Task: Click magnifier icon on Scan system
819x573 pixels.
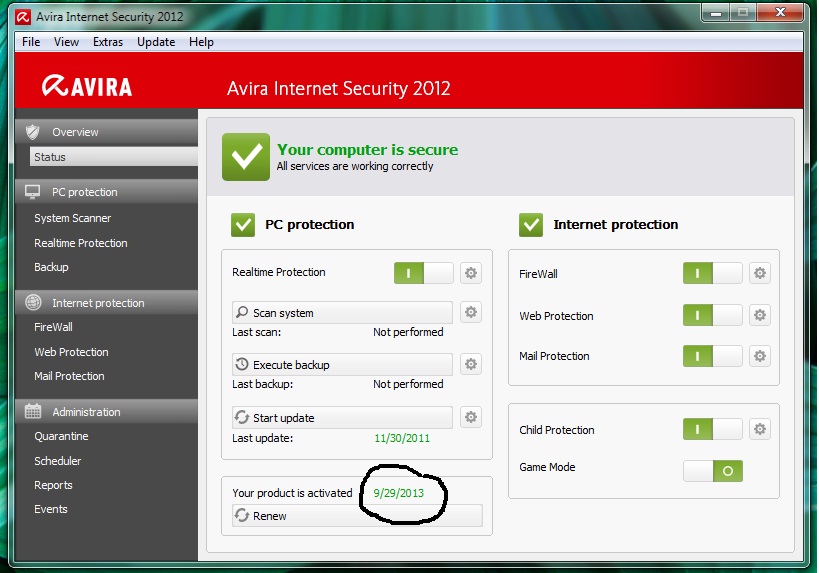Action: click(x=242, y=312)
